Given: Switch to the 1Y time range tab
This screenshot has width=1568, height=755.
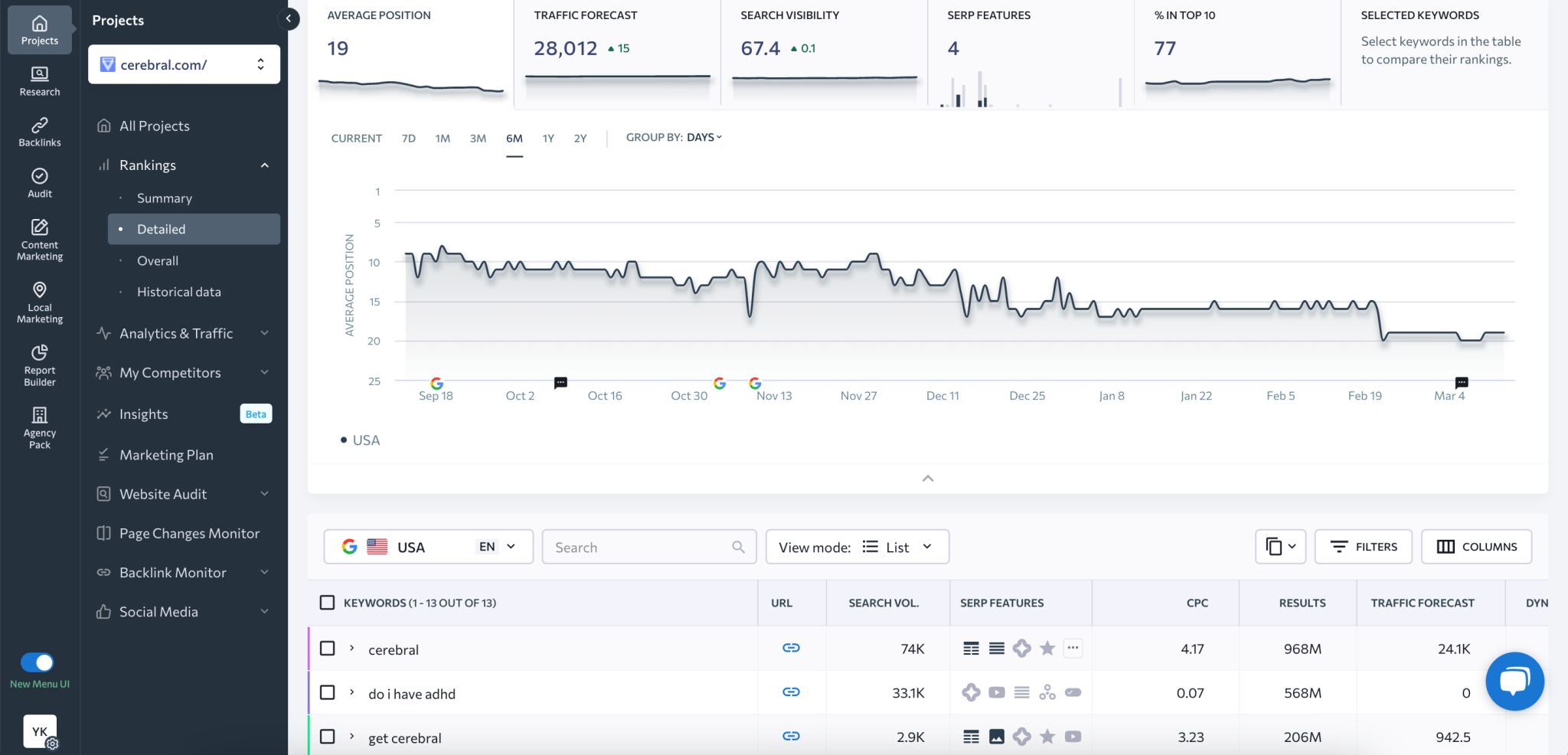Looking at the screenshot, I should point(548,139).
